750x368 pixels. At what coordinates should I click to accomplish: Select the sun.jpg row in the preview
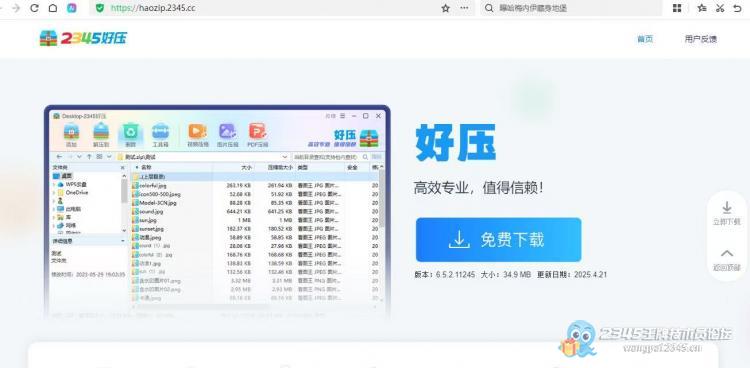click(x=255, y=220)
